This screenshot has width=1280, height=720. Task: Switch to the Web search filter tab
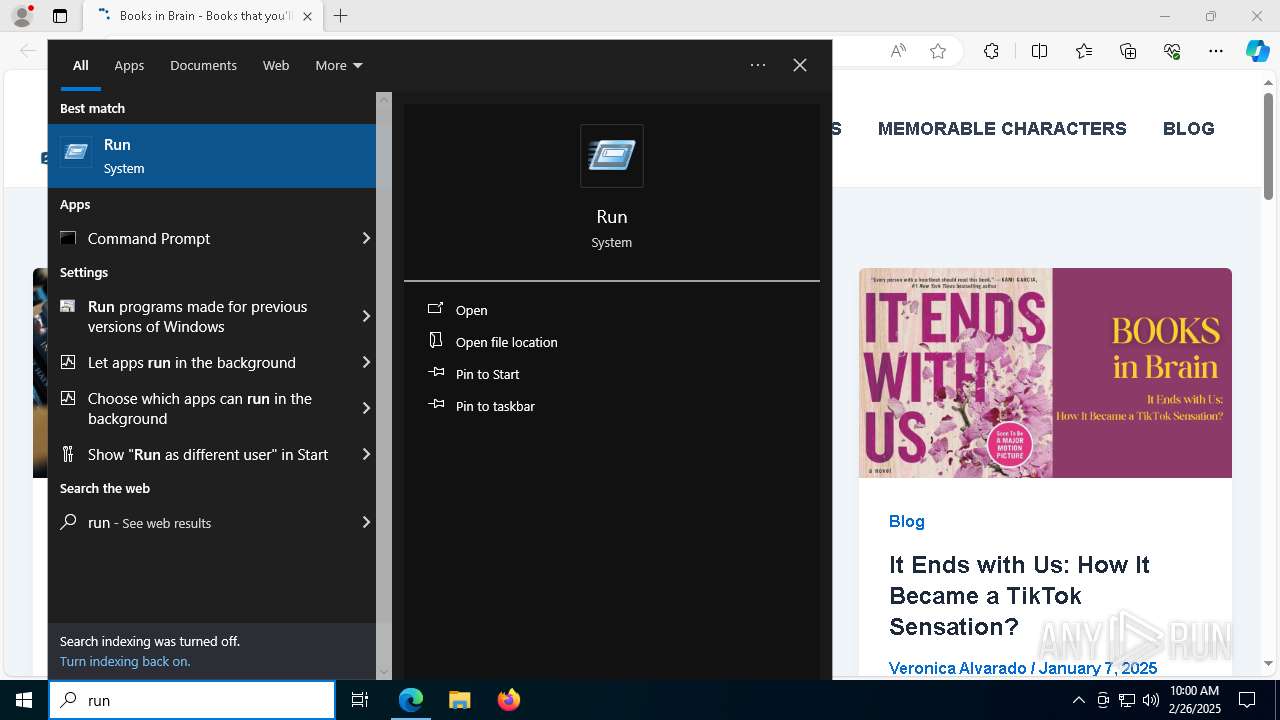(x=276, y=65)
